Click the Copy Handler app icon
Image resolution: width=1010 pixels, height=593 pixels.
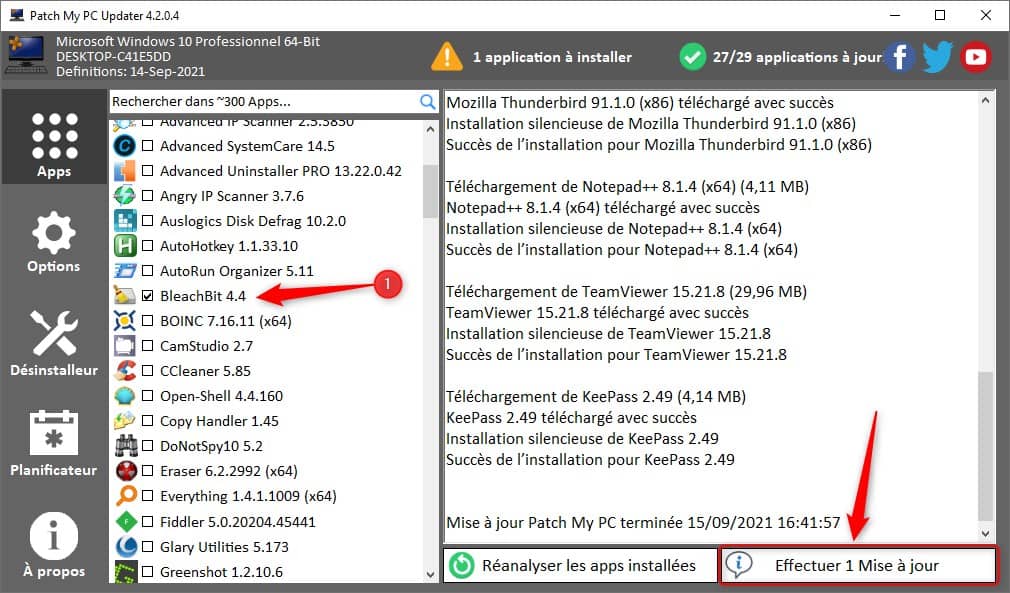(124, 421)
